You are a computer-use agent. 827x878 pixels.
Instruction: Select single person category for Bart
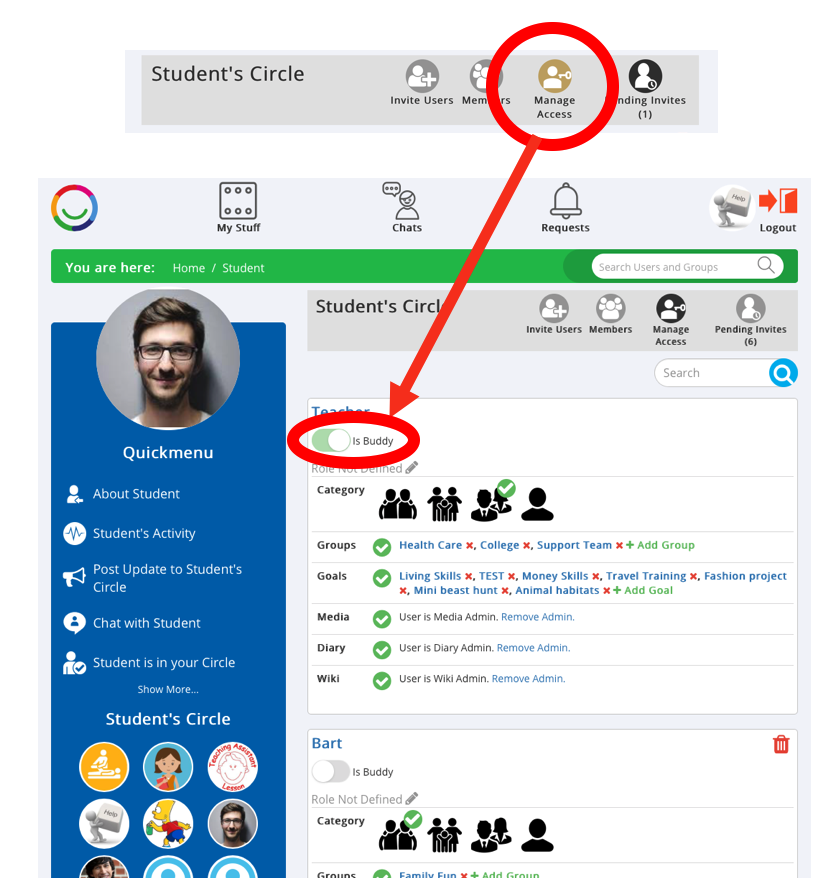[x=538, y=835]
